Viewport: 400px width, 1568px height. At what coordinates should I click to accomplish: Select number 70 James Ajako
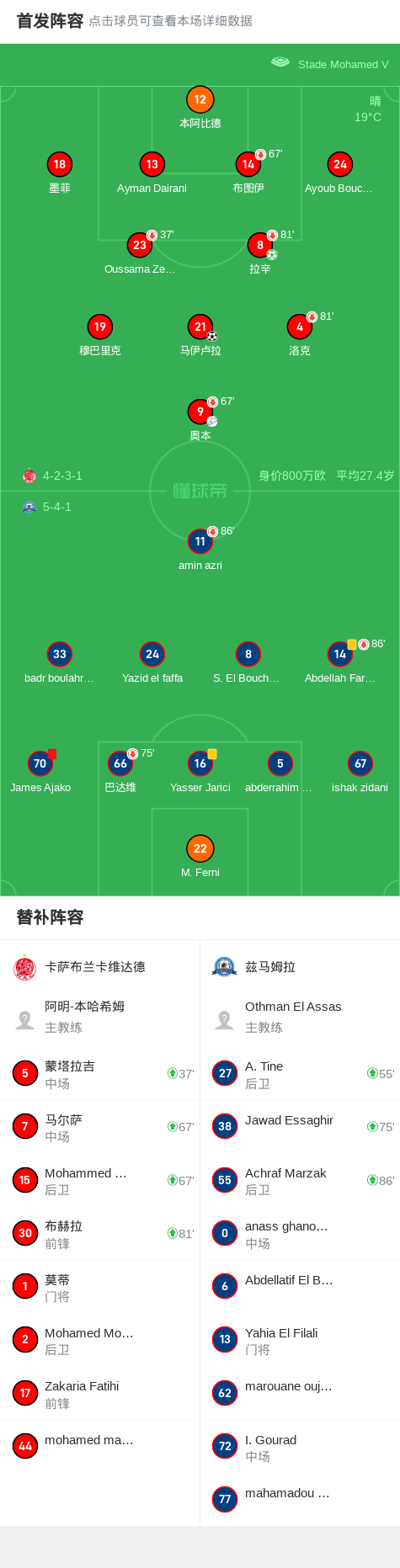(40, 772)
